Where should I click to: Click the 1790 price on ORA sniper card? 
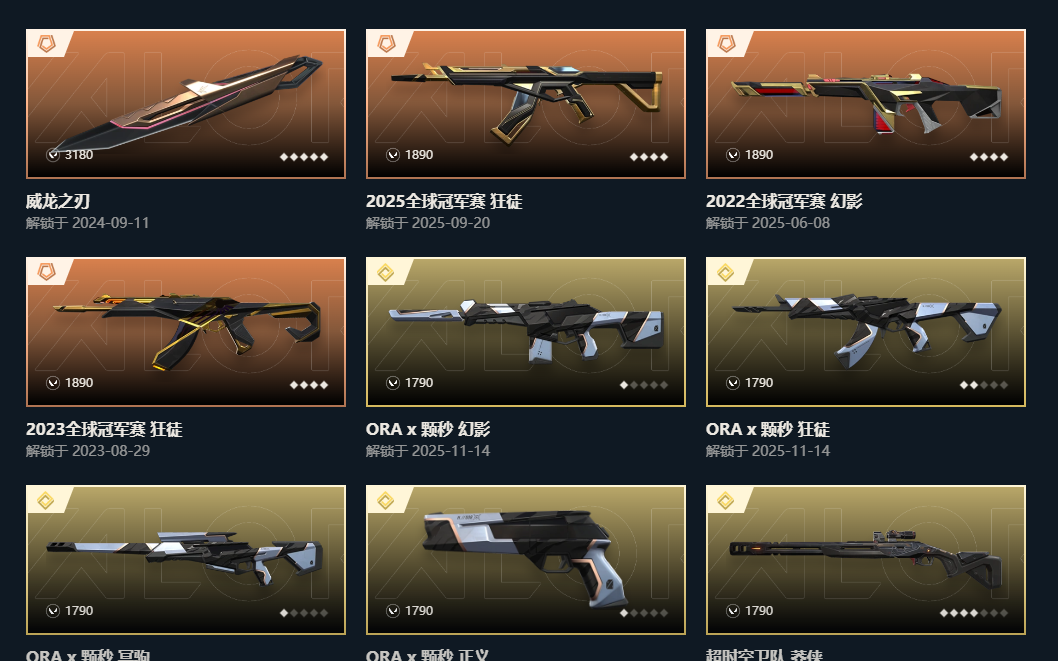coord(79,611)
